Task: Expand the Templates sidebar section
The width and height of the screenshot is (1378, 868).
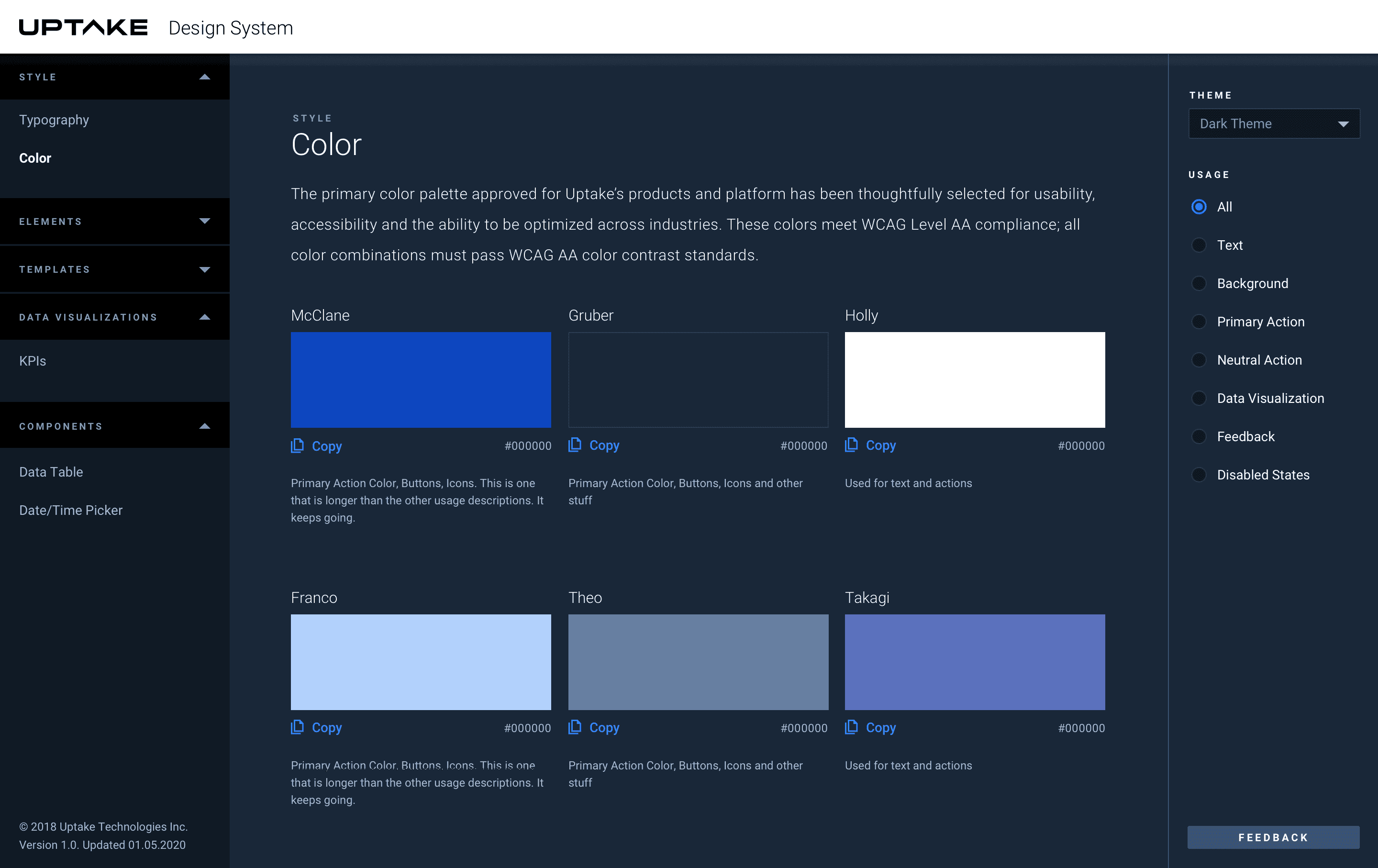Action: coord(204,269)
